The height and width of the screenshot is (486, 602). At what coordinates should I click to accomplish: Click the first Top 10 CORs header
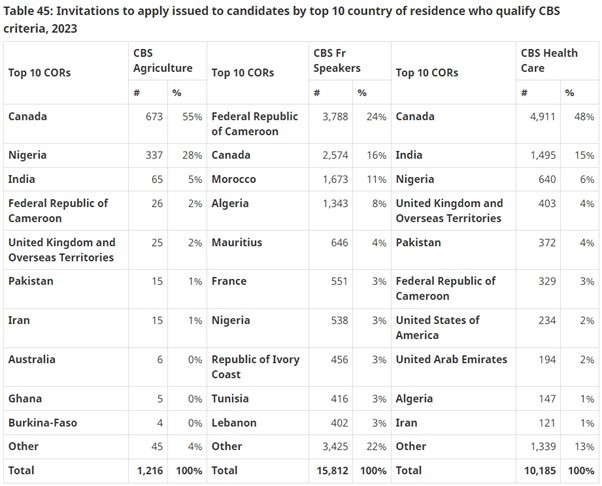point(39,73)
